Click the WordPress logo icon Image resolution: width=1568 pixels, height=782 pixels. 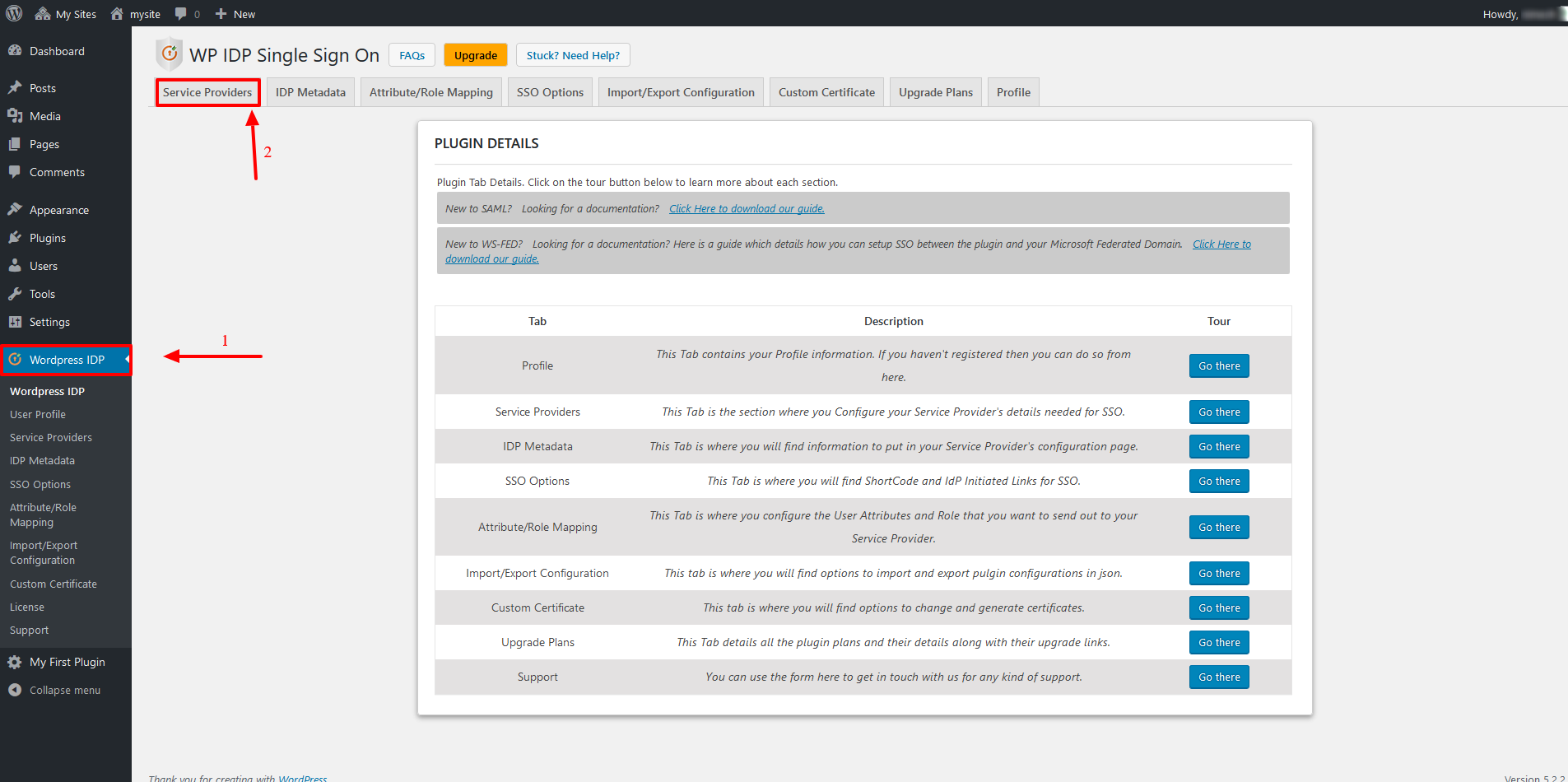click(x=14, y=13)
